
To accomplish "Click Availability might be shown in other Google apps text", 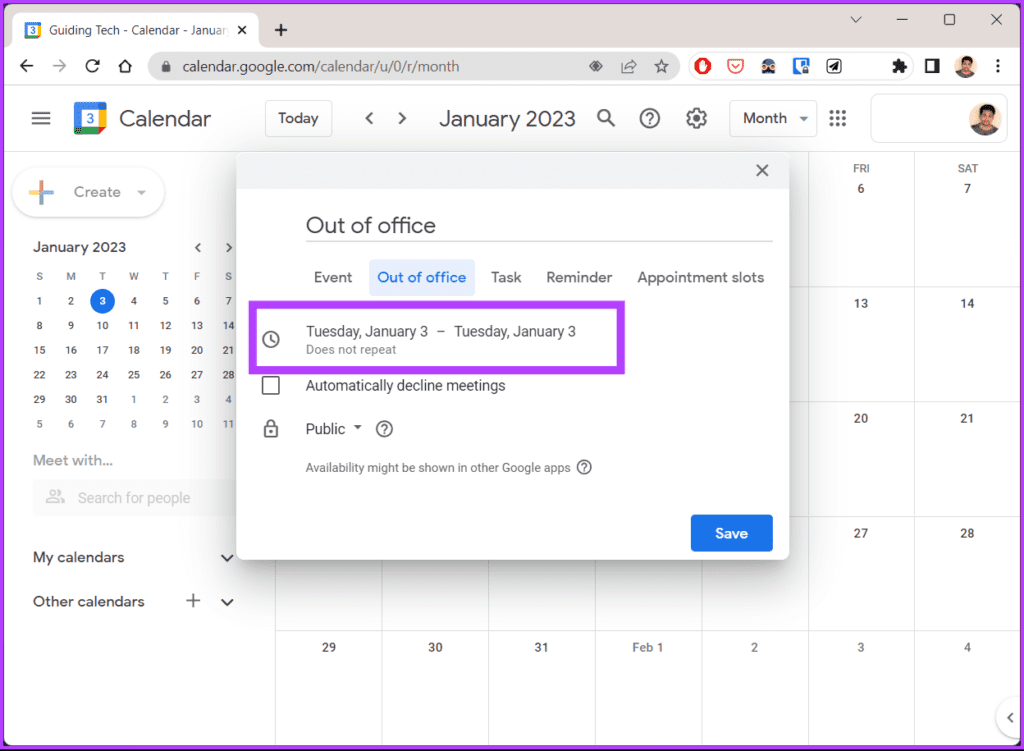I will coord(438,468).
